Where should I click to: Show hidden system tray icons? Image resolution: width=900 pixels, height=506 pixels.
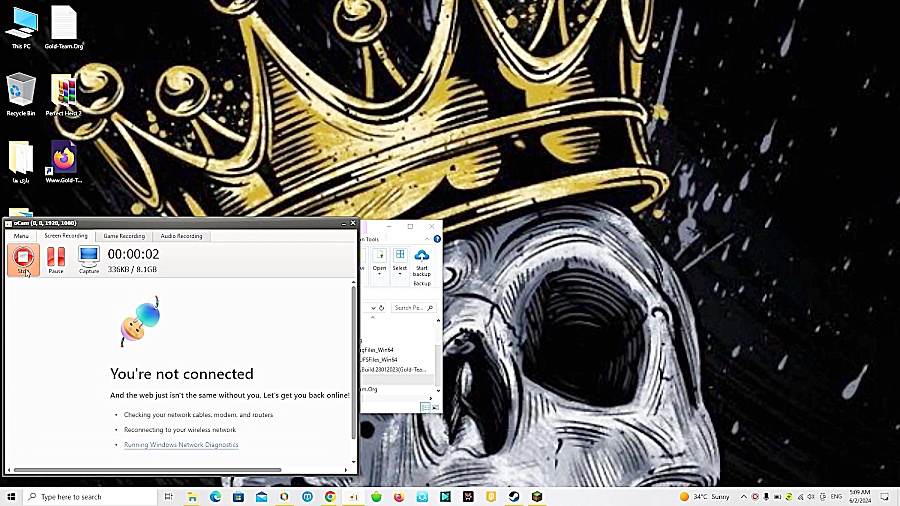coord(744,497)
